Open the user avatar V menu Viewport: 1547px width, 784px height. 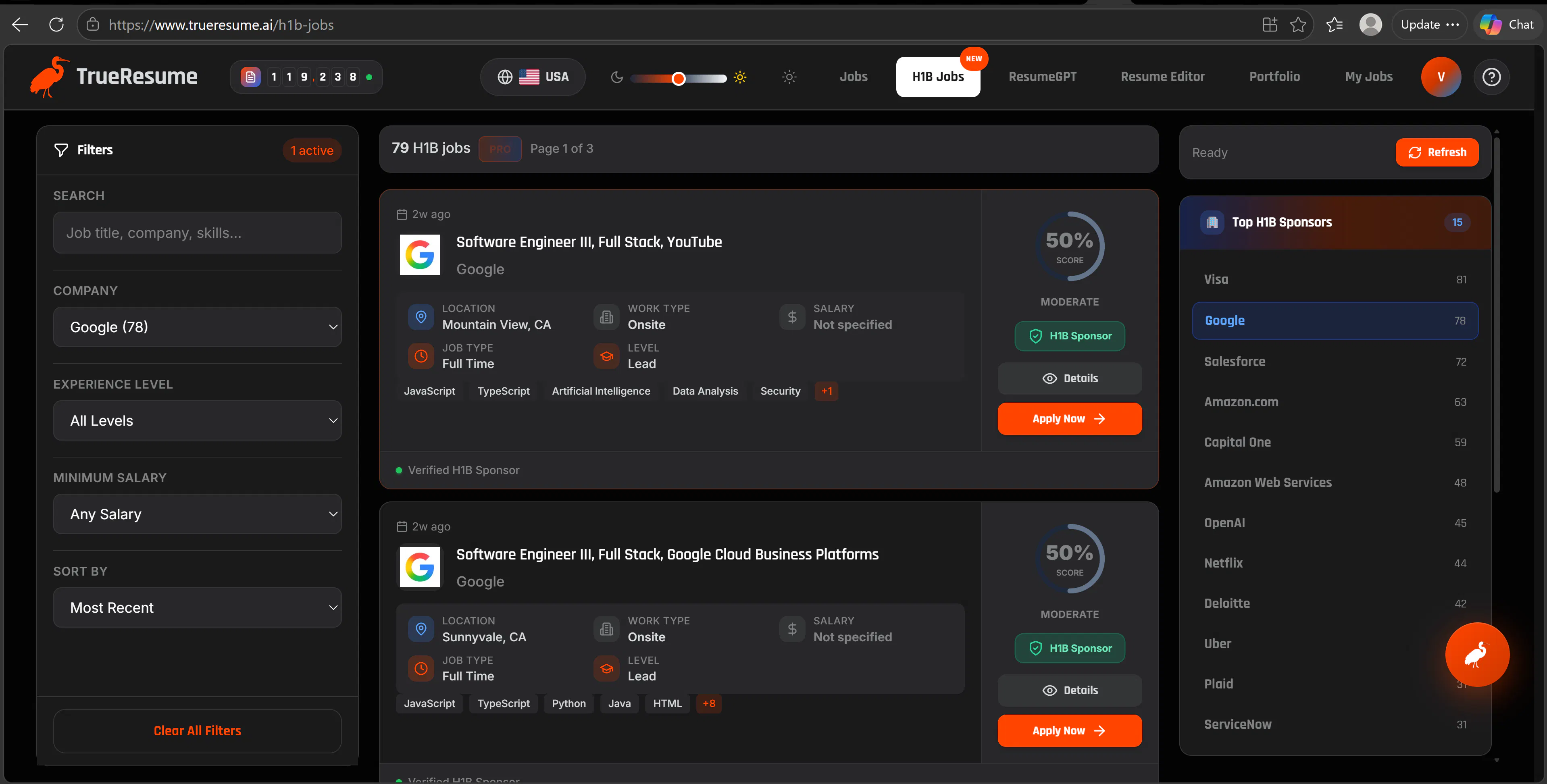point(1441,77)
